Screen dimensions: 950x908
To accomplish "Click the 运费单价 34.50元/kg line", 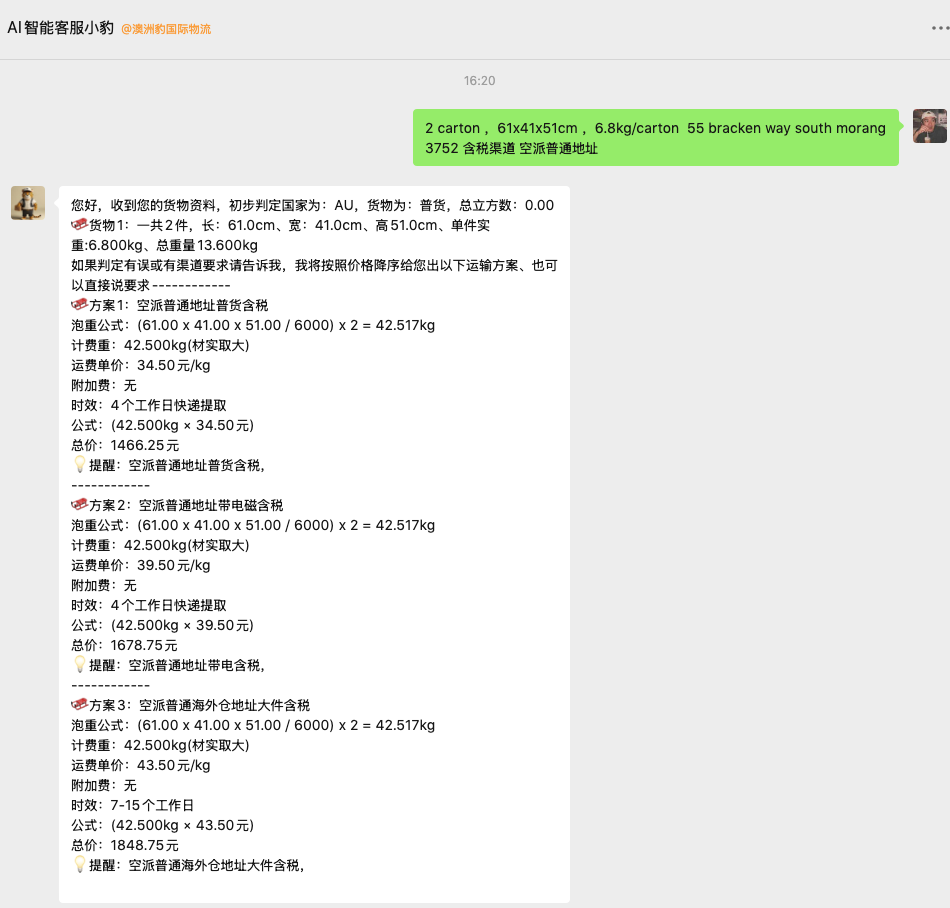I will 141,365.
